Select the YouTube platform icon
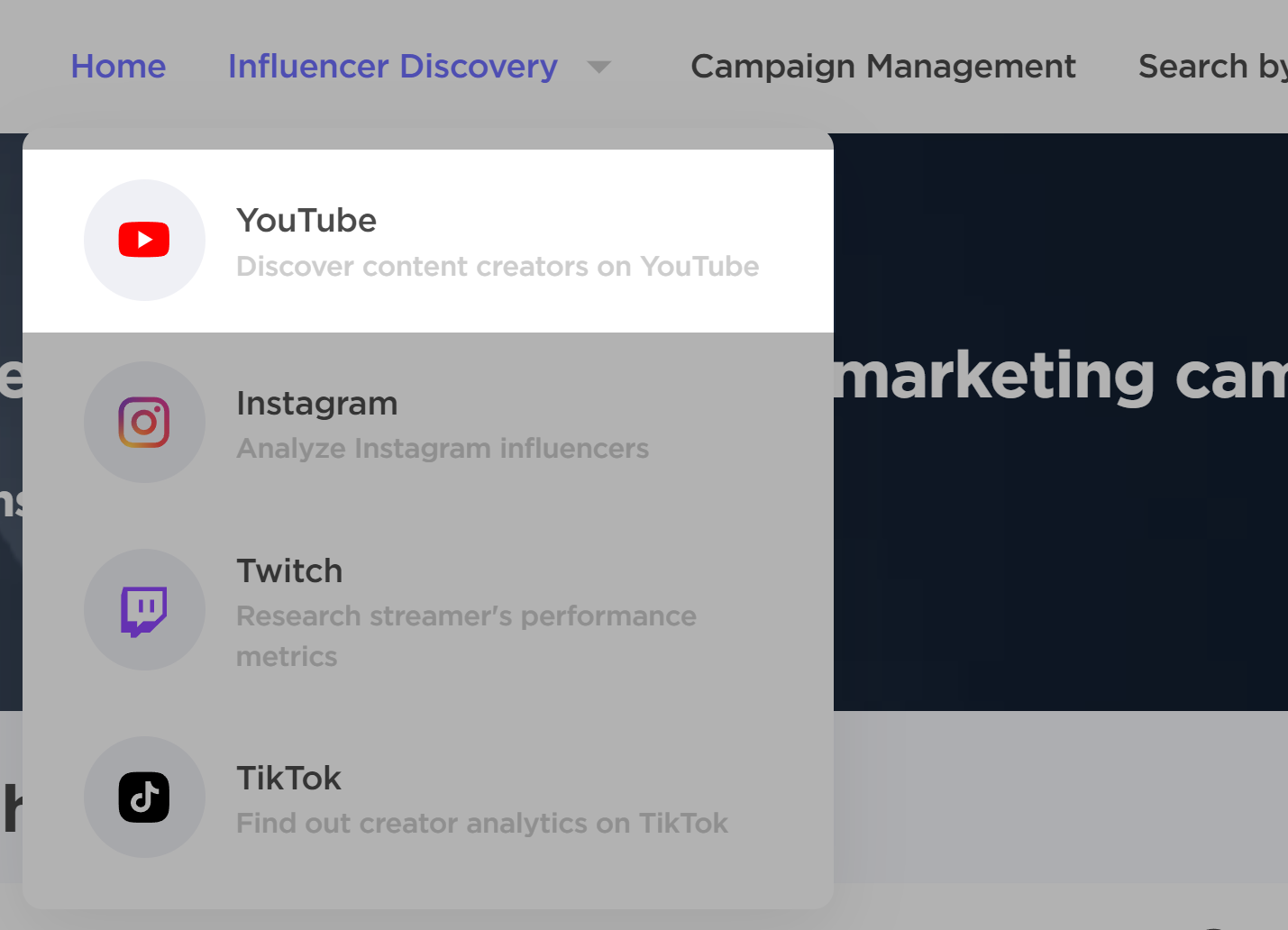The image size is (1288, 930). click(144, 240)
